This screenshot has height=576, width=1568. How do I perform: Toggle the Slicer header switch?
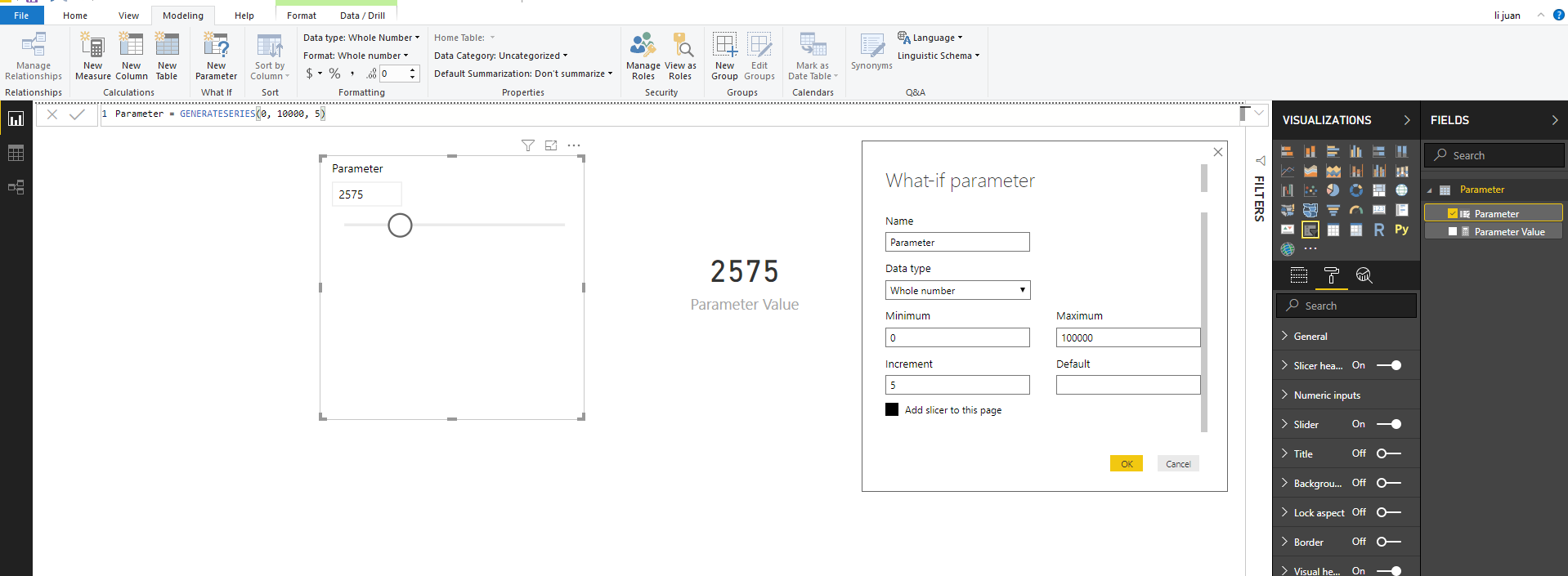(x=1389, y=365)
